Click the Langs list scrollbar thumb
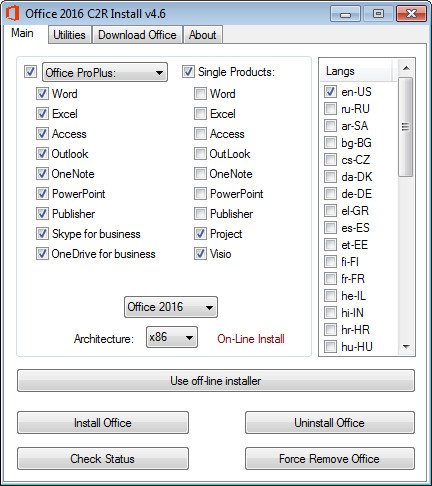 click(x=406, y=127)
